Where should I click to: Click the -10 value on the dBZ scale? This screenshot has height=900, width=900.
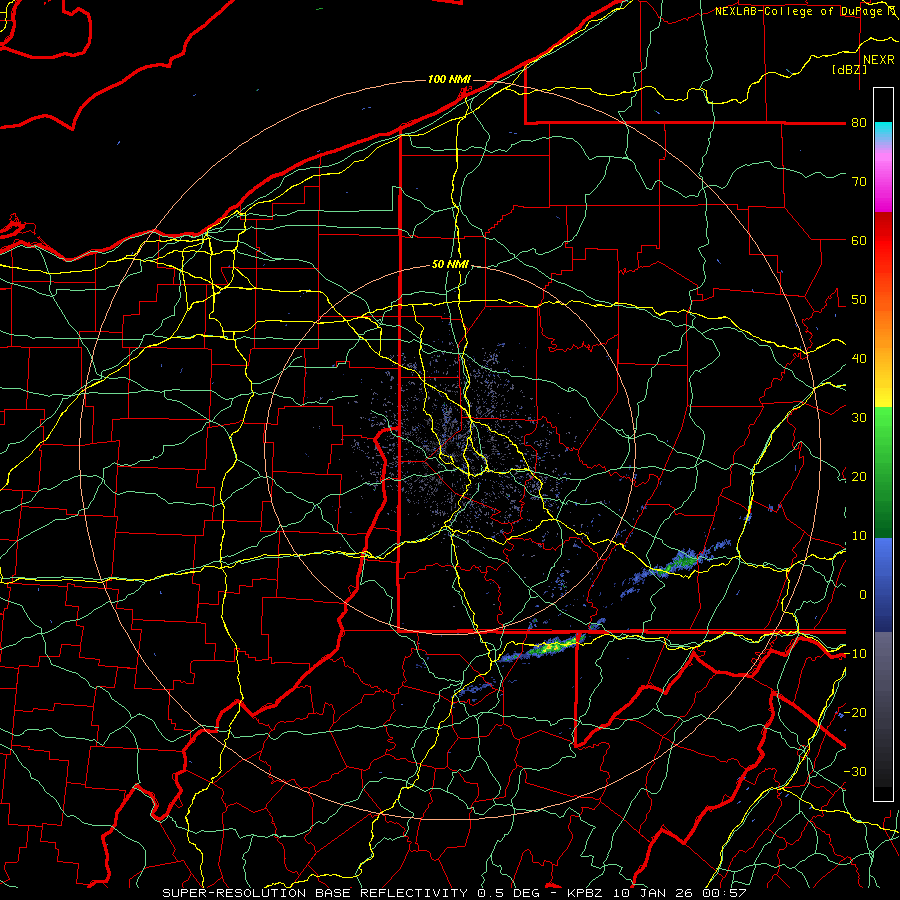[856, 653]
